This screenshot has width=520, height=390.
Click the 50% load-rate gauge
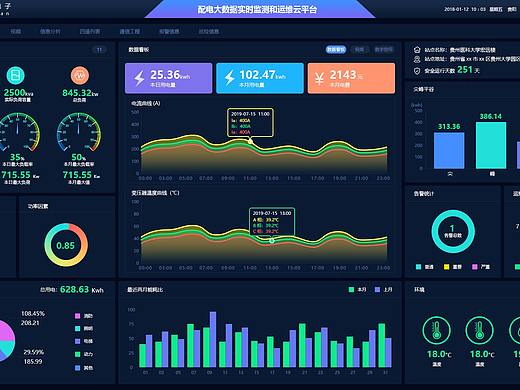click(79, 132)
